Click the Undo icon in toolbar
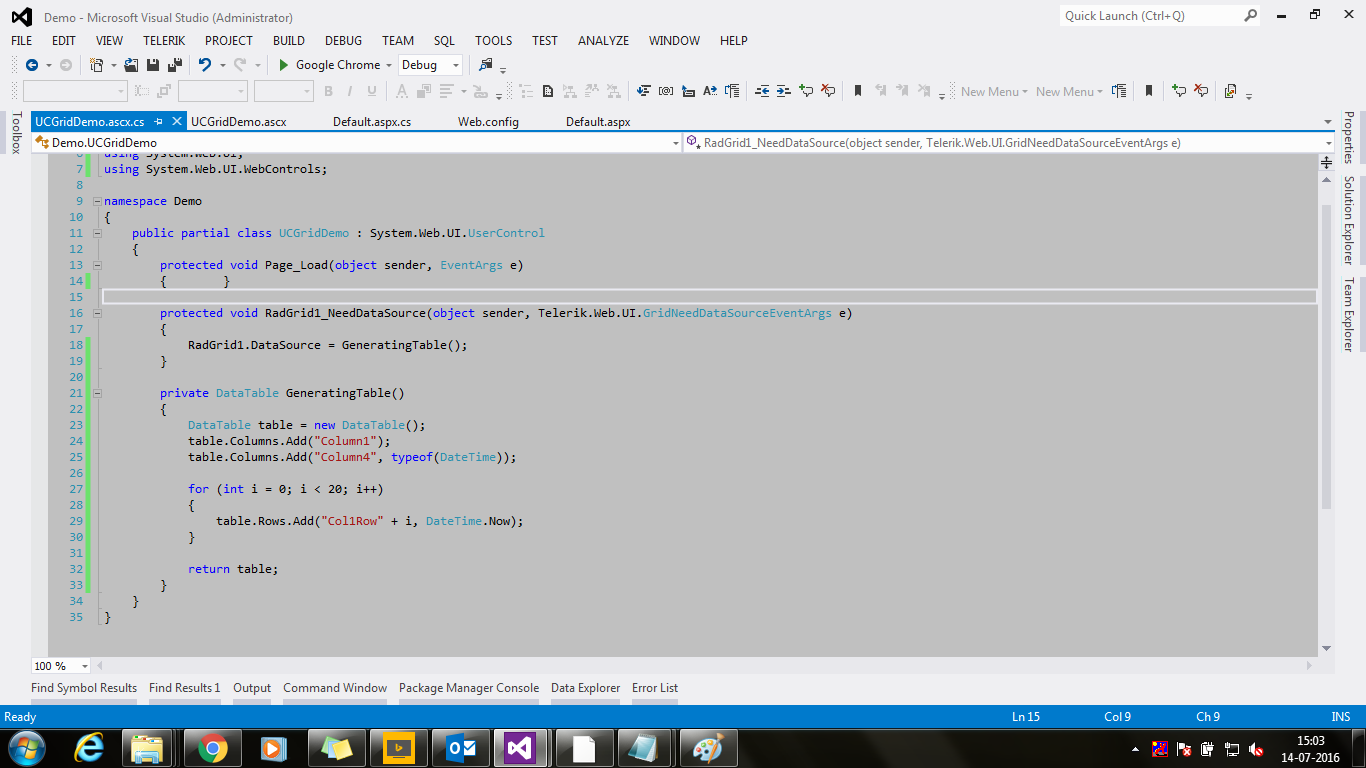Screen dimensions: 1366x768 [x=204, y=65]
